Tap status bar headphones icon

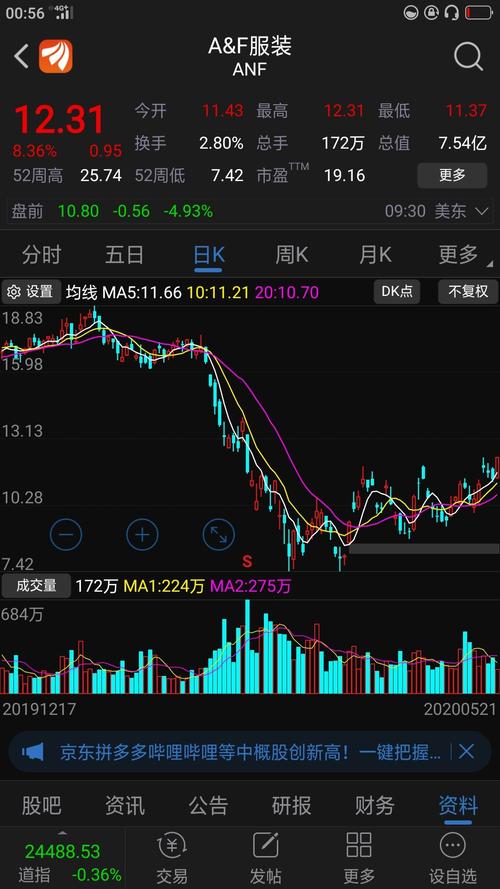click(452, 12)
